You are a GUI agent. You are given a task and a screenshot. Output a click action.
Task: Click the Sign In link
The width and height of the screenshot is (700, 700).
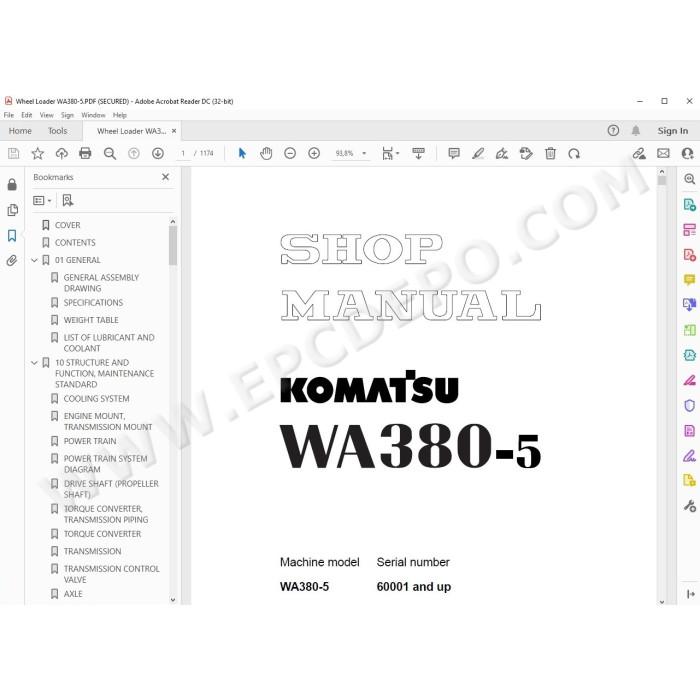[672, 131]
